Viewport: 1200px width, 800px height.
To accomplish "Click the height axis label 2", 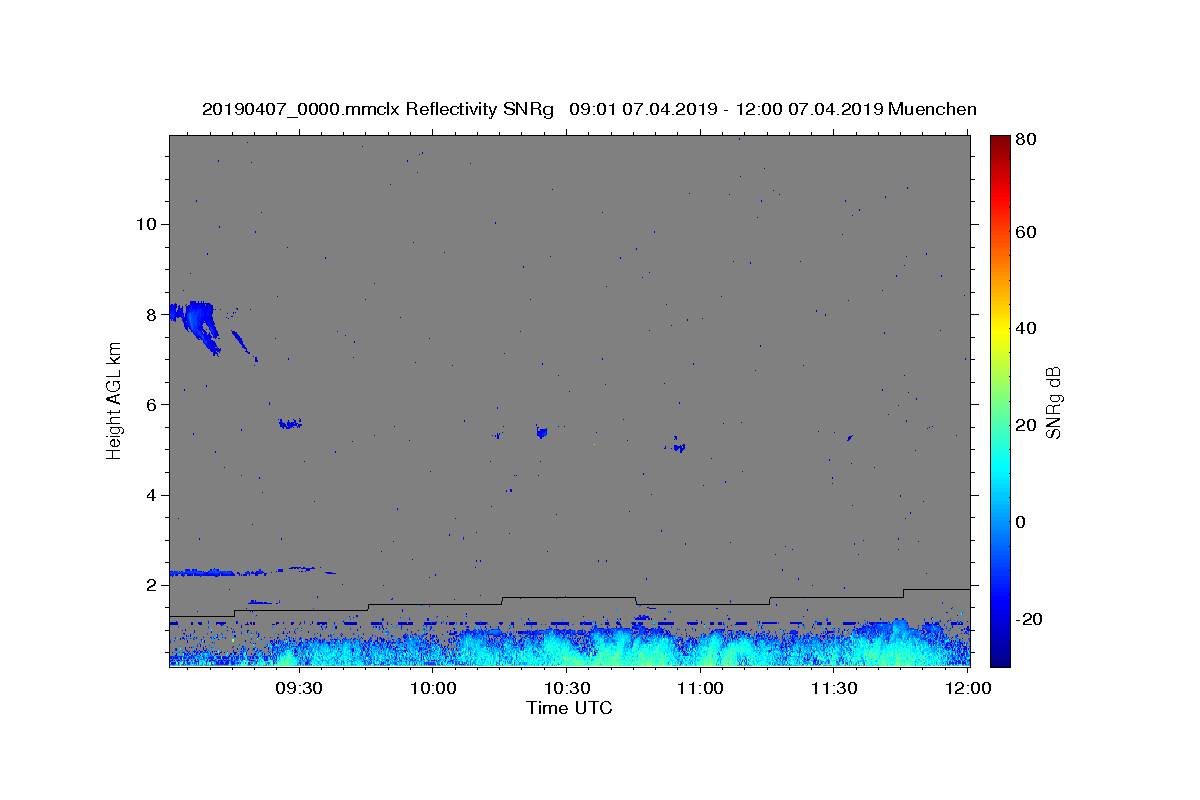I will [x=150, y=585].
